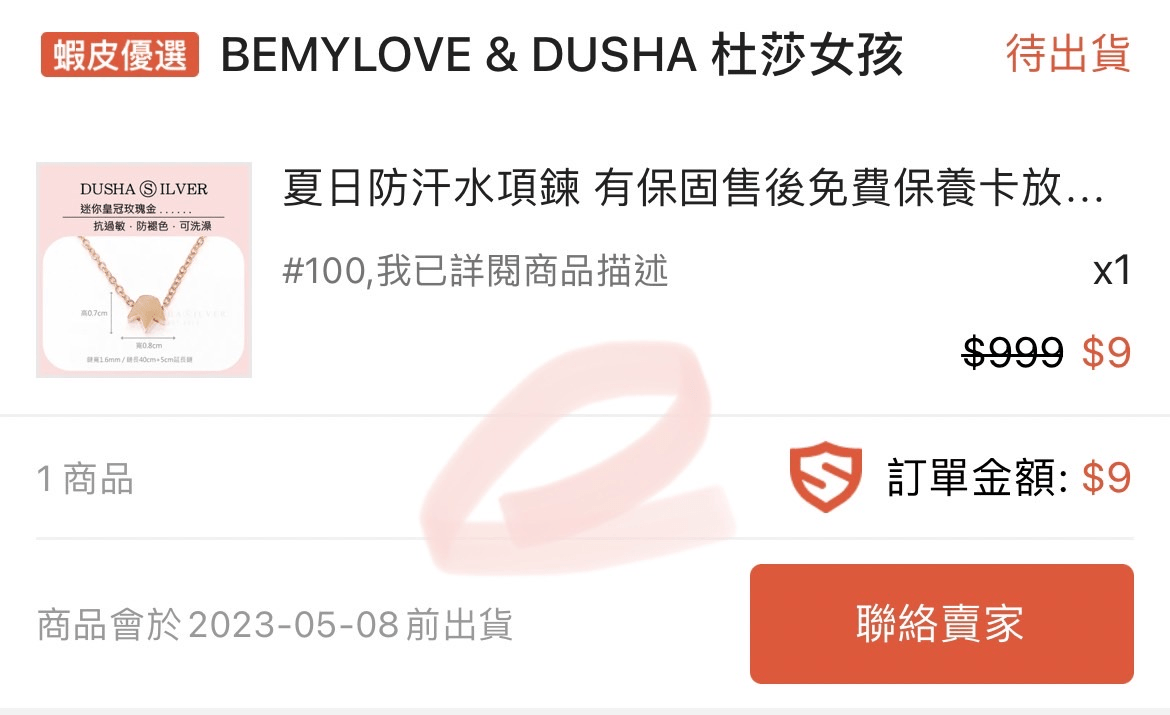
Task: Open the necklace product thumbnail
Action: [x=144, y=269]
